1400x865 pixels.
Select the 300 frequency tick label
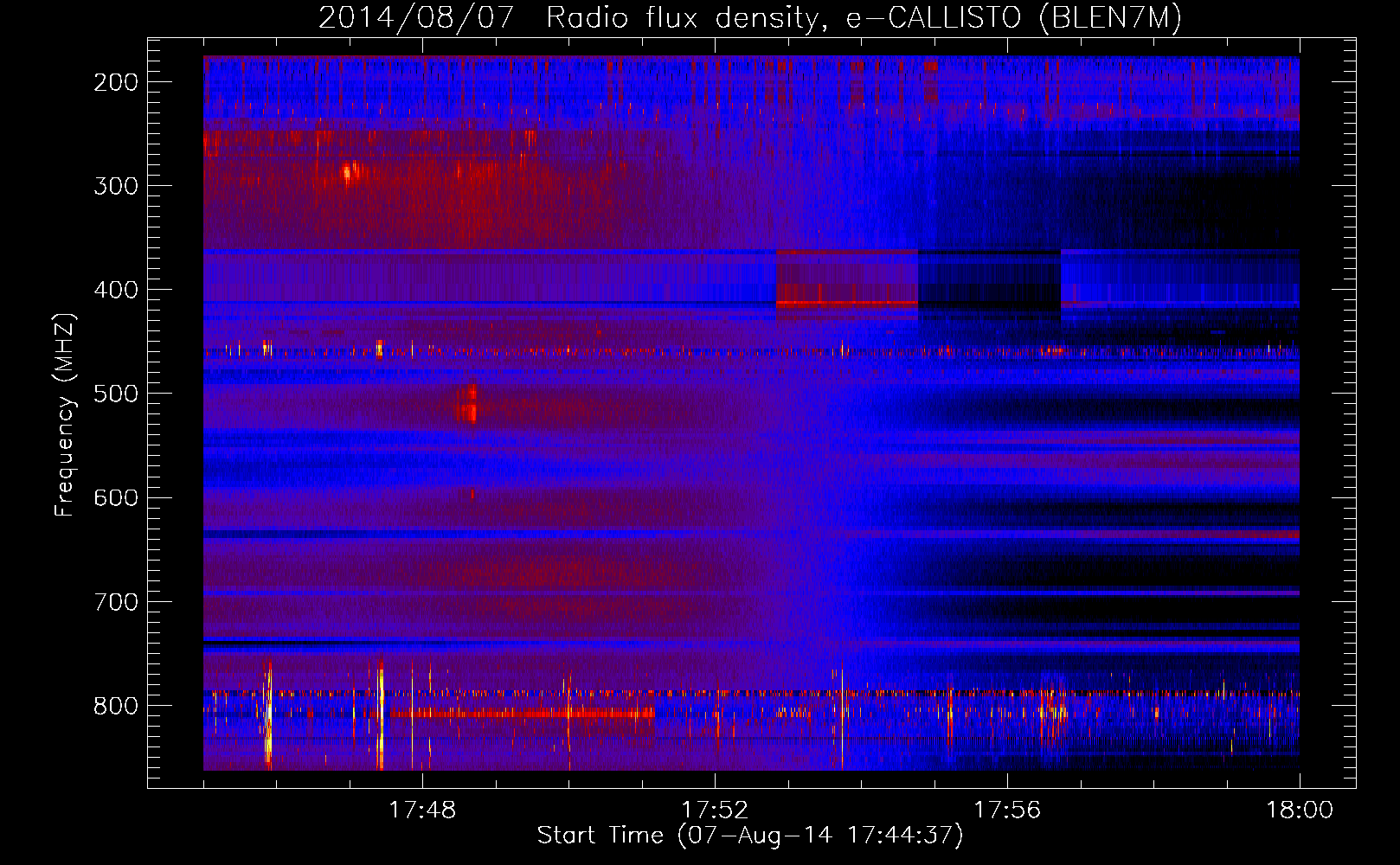click(x=116, y=186)
